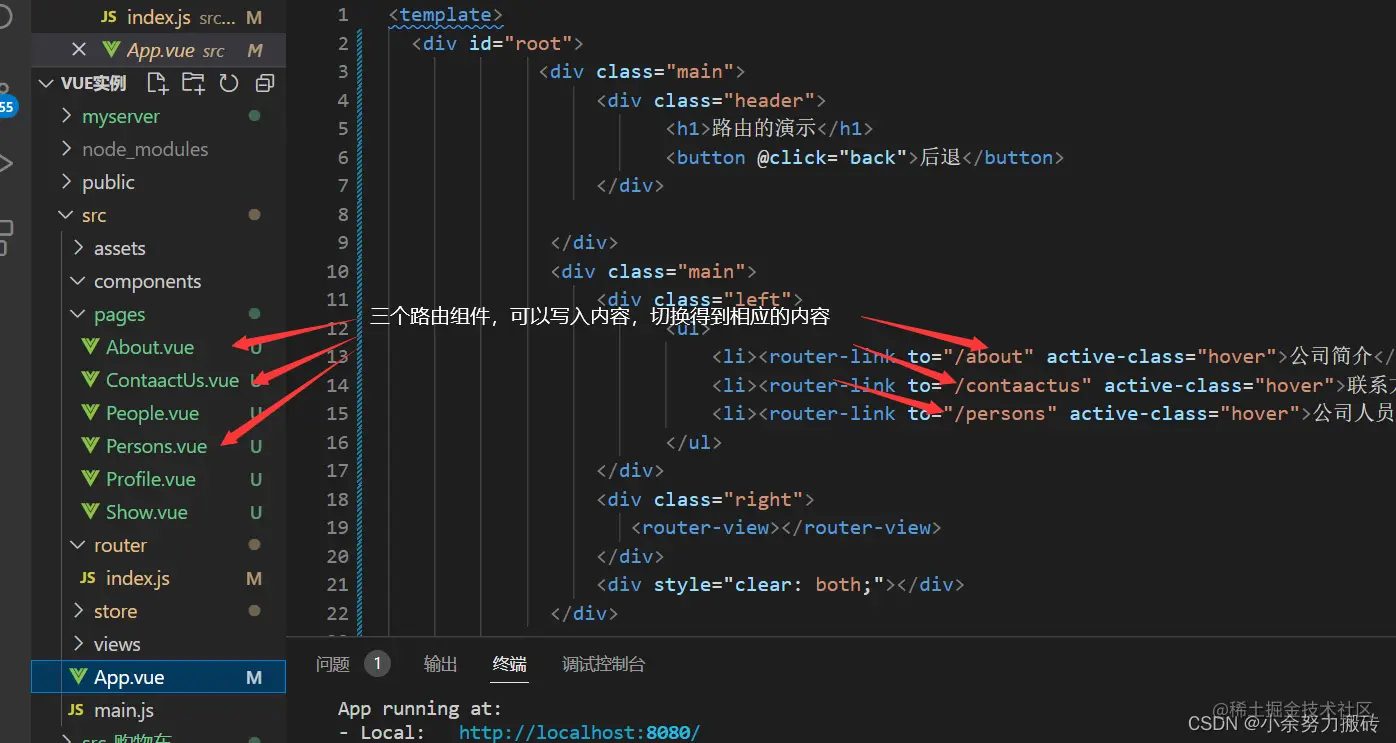Click "clear: both;" style on line 21
Viewport: 1396px width, 743px height.
[x=803, y=584]
